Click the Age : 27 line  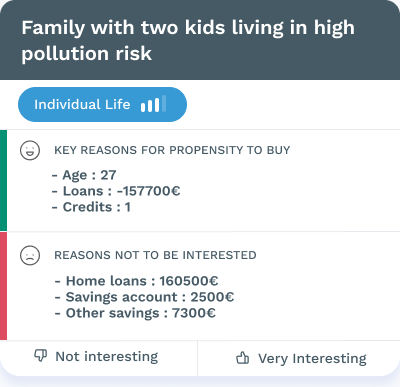pos(84,175)
